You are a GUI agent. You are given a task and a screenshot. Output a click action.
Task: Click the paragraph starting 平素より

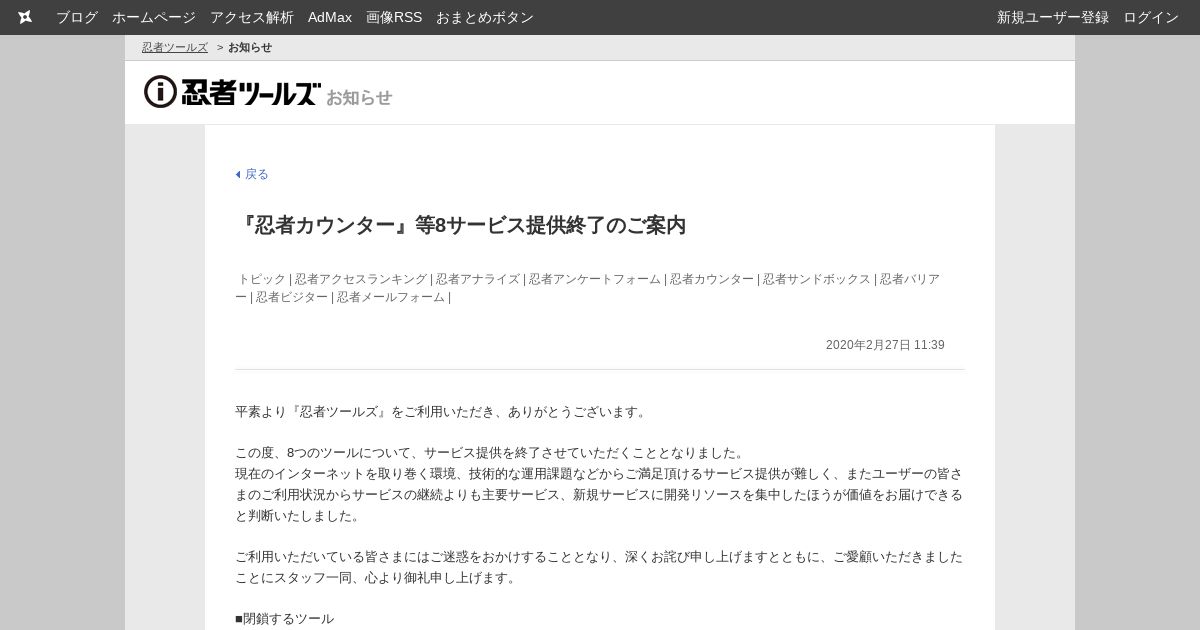(x=442, y=412)
